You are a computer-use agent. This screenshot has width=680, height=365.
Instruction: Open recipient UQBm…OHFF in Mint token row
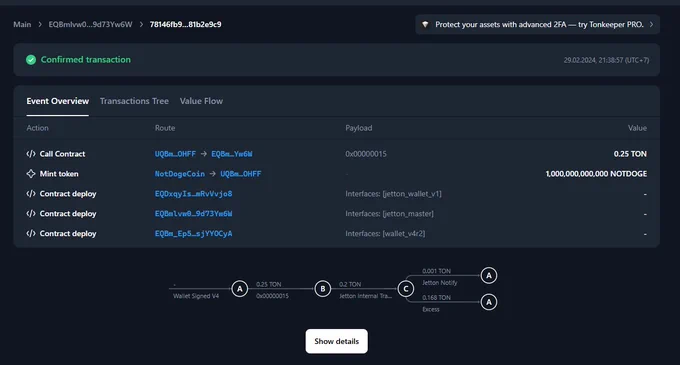pos(241,174)
